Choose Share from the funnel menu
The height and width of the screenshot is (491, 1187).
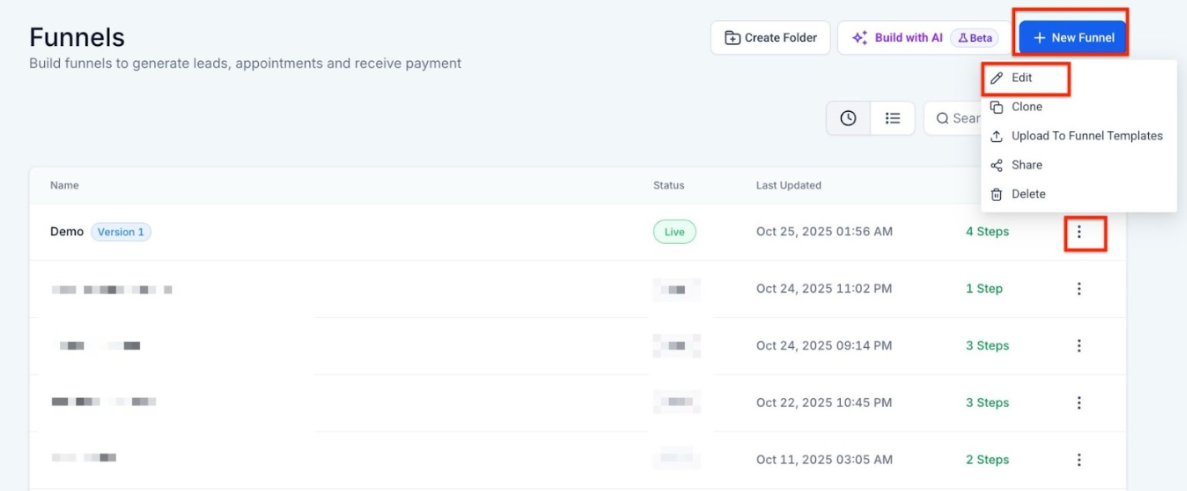click(x=1026, y=165)
